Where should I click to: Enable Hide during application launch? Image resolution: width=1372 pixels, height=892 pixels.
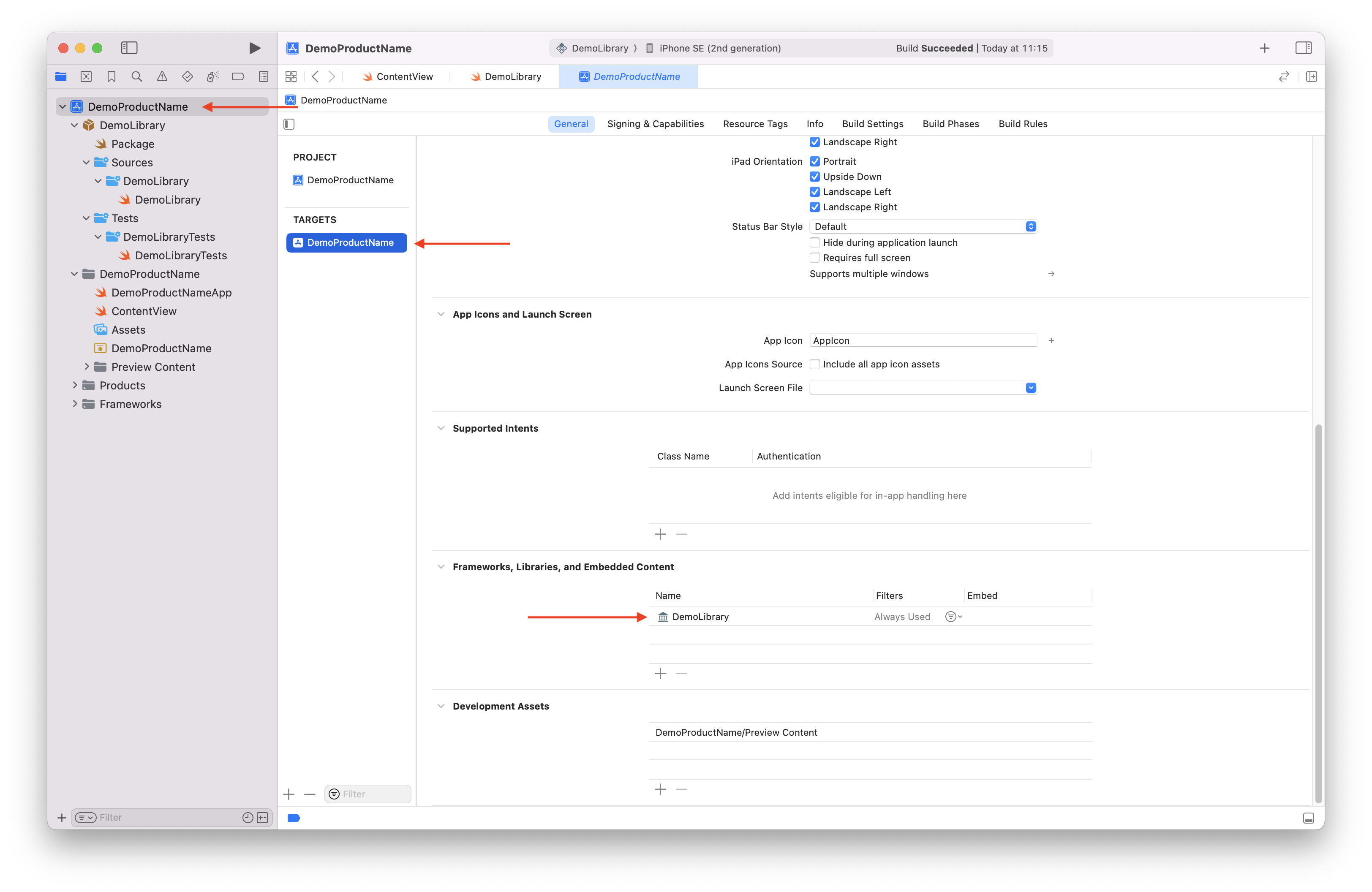click(814, 242)
